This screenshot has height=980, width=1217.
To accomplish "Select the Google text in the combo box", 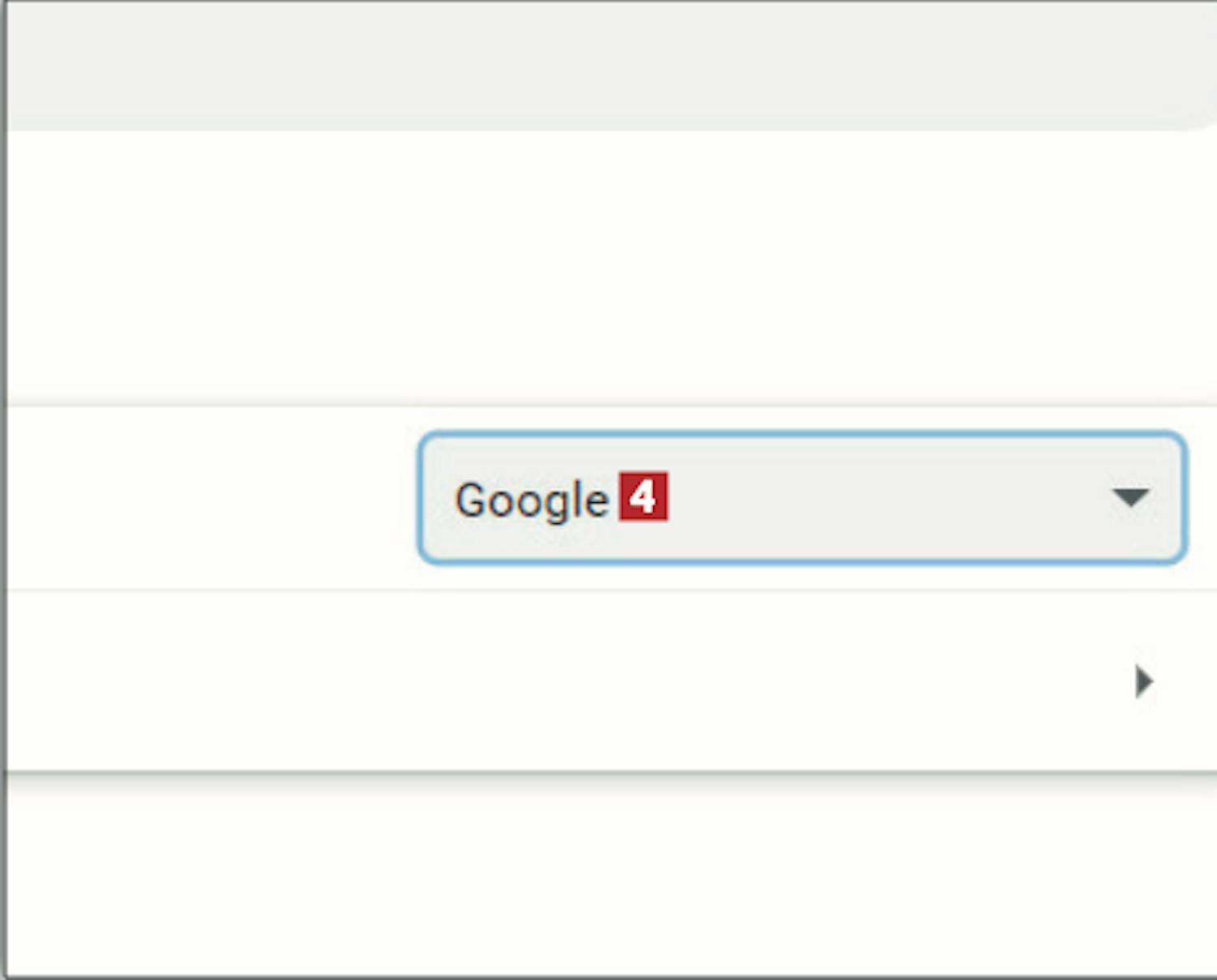I will coord(531,501).
